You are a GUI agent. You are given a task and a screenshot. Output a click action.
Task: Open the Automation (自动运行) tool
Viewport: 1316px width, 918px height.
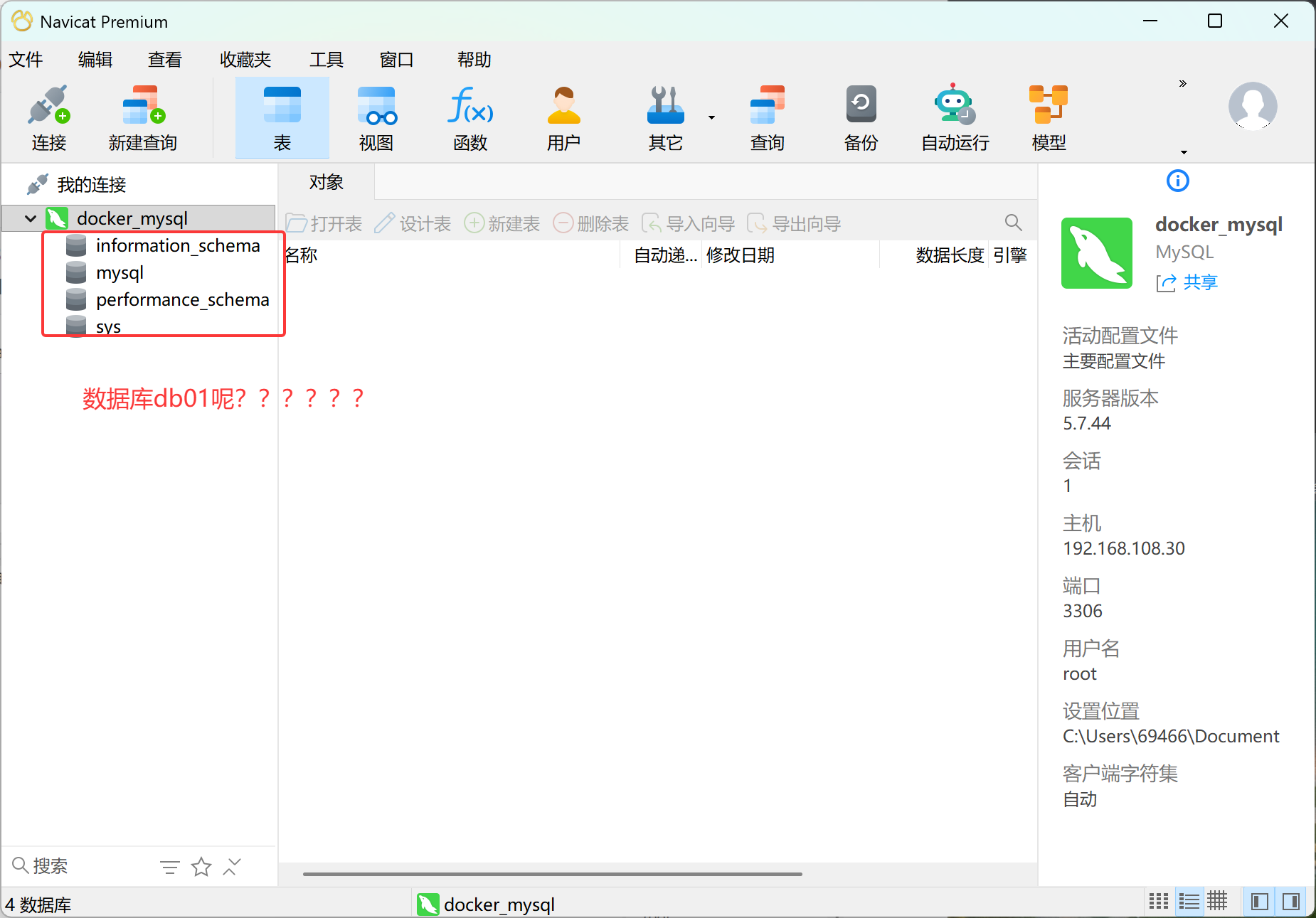(x=955, y=118)
